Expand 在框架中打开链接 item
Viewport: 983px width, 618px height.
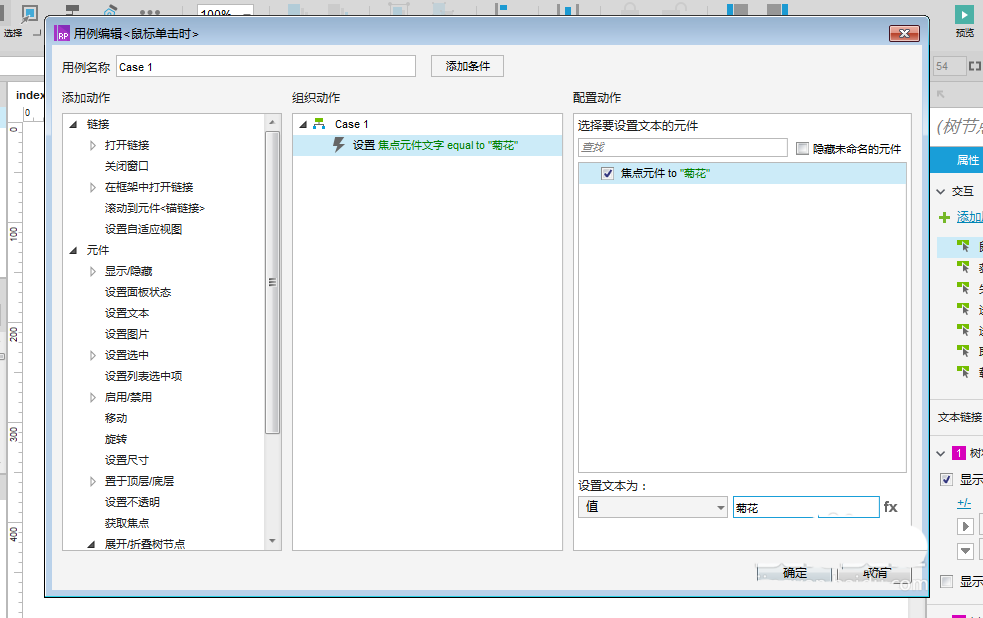coord(93,187)
